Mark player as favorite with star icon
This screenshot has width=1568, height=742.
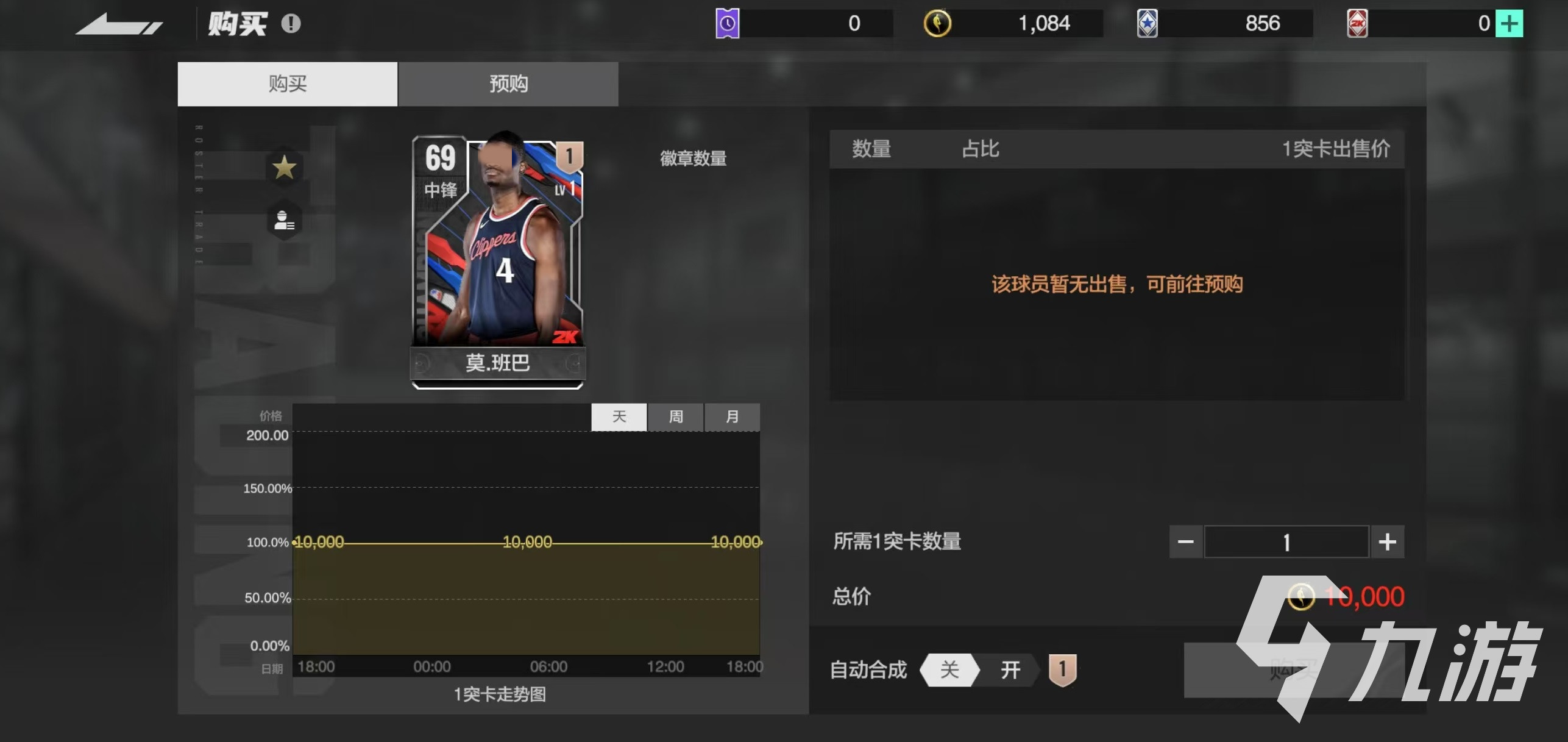284,167
